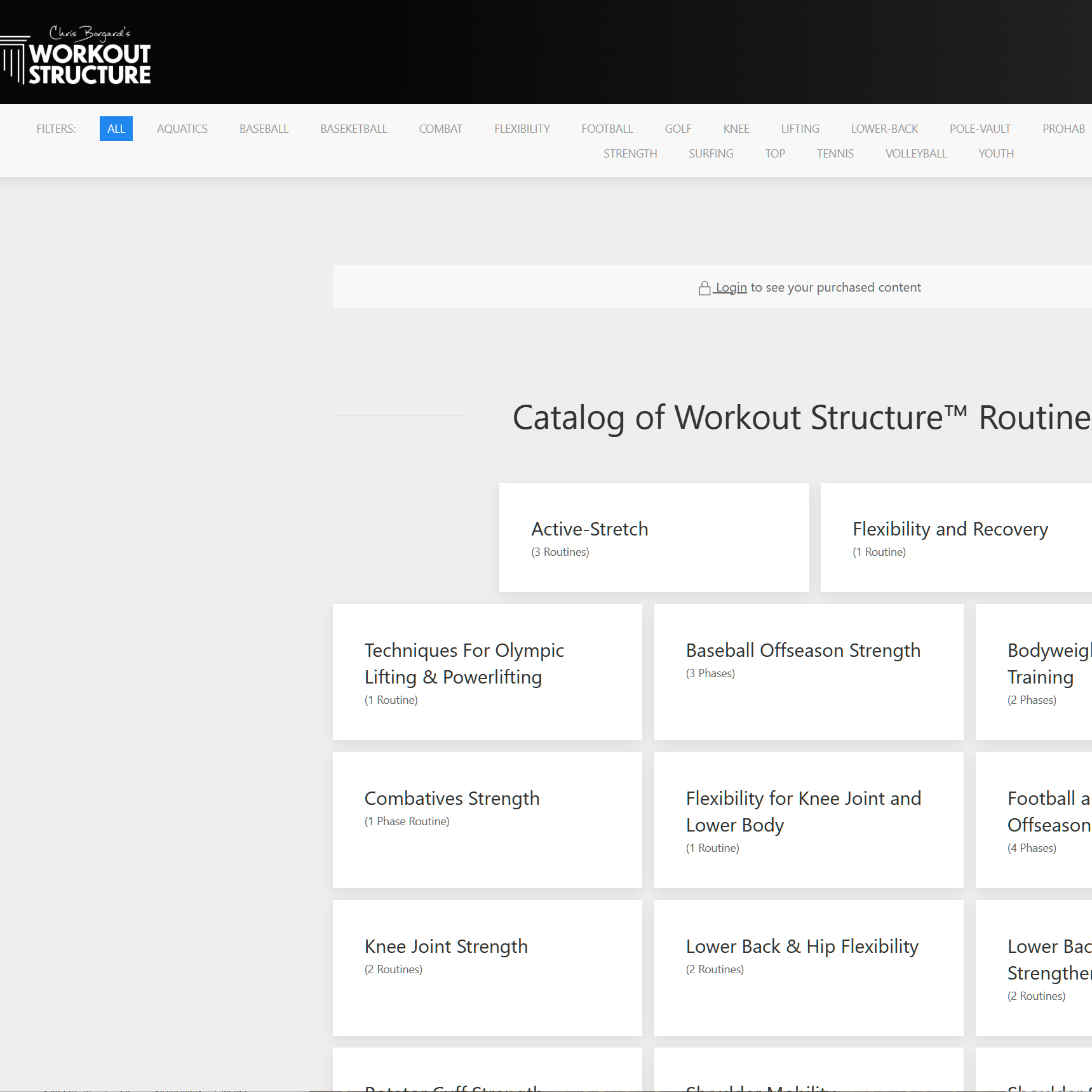The image size is (1092, 1092).
Task: Select the ALL filter
Action: tap(116, 129)
